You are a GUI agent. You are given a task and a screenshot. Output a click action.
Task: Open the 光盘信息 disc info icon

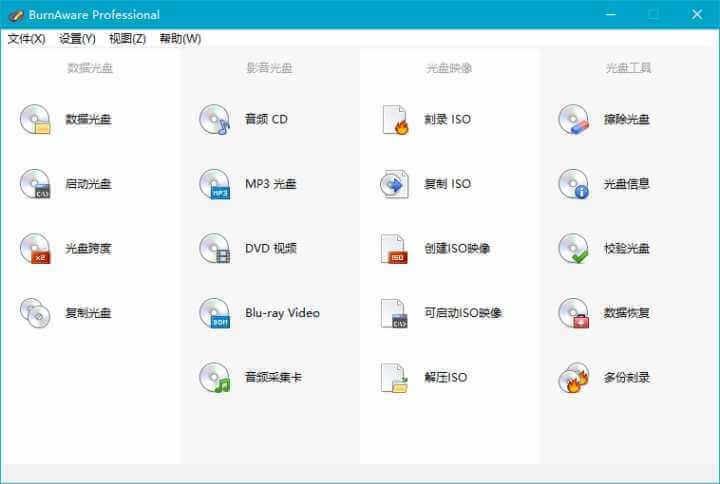point(574,184)
